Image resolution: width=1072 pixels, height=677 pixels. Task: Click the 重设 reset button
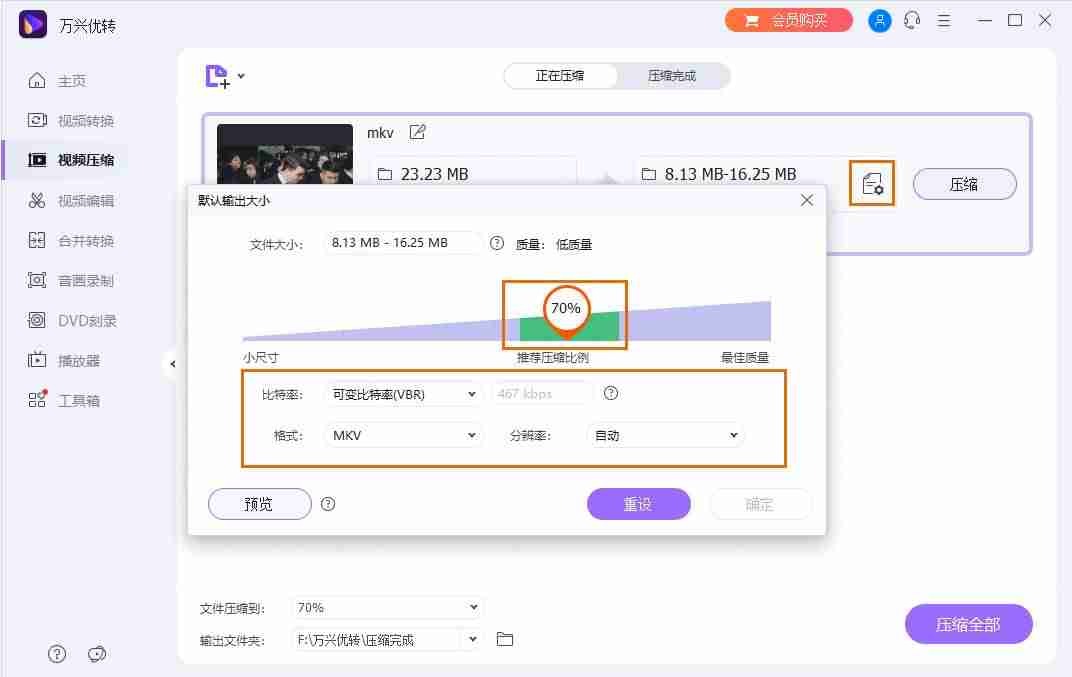pyautogui.click(x=639, y=504)
